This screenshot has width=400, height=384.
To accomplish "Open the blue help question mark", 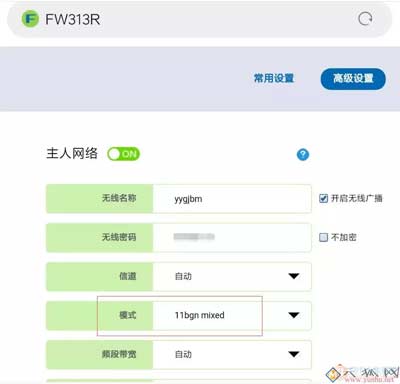I will [303, 154].
